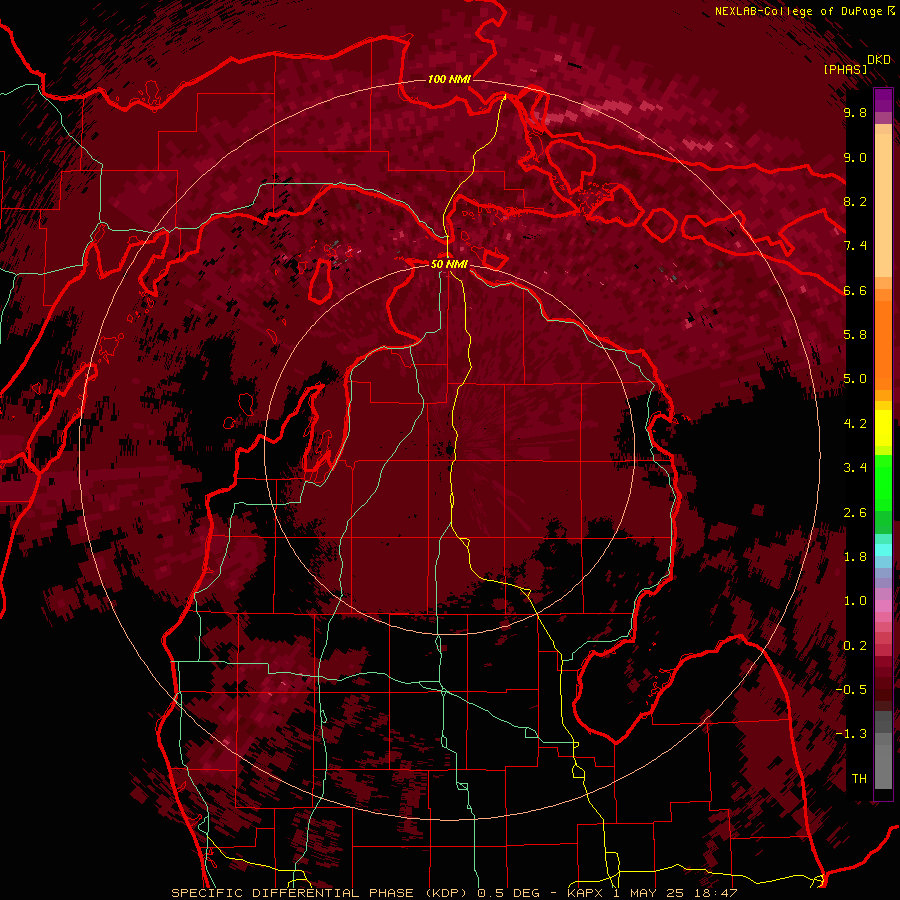900x900 pixels.
Task: Click the 9.8 value on the color scale
Action: coord(855,112)
